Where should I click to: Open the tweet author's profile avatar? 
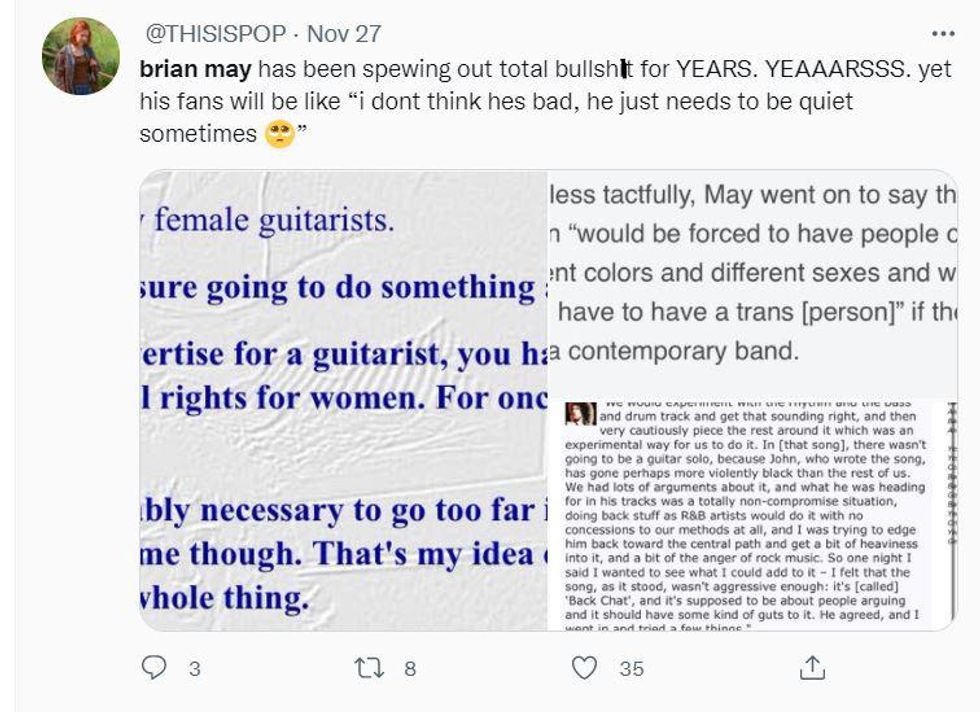tap(81, 55)
